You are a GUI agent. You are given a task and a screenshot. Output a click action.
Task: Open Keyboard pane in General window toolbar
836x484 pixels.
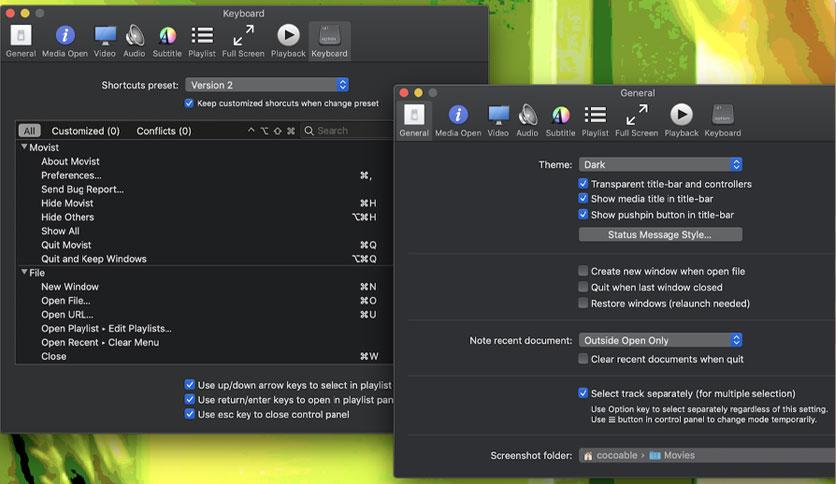[722, 120]
